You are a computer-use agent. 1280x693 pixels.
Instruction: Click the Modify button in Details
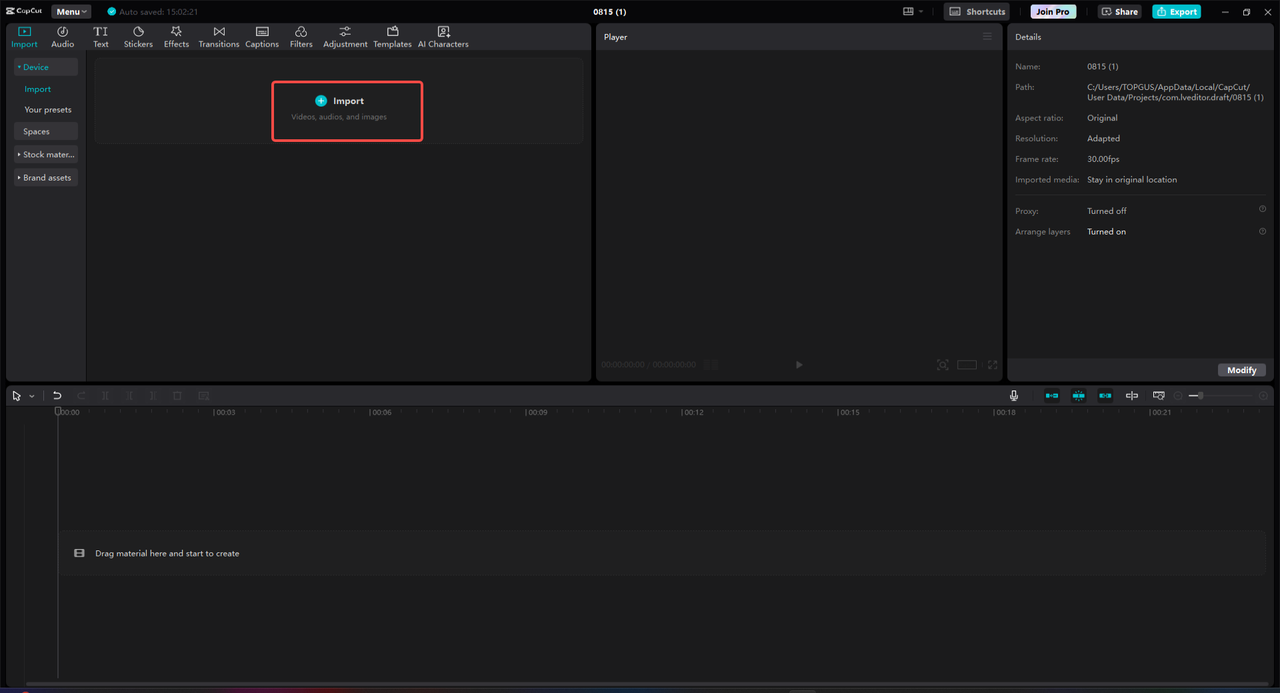pos(1242,370)
